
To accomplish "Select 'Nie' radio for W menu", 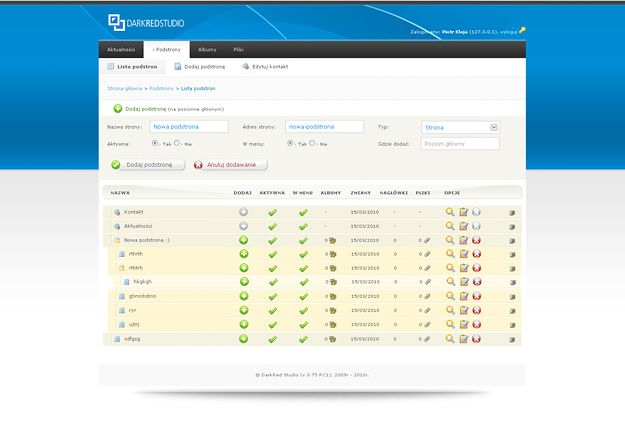I will (313, 143).
